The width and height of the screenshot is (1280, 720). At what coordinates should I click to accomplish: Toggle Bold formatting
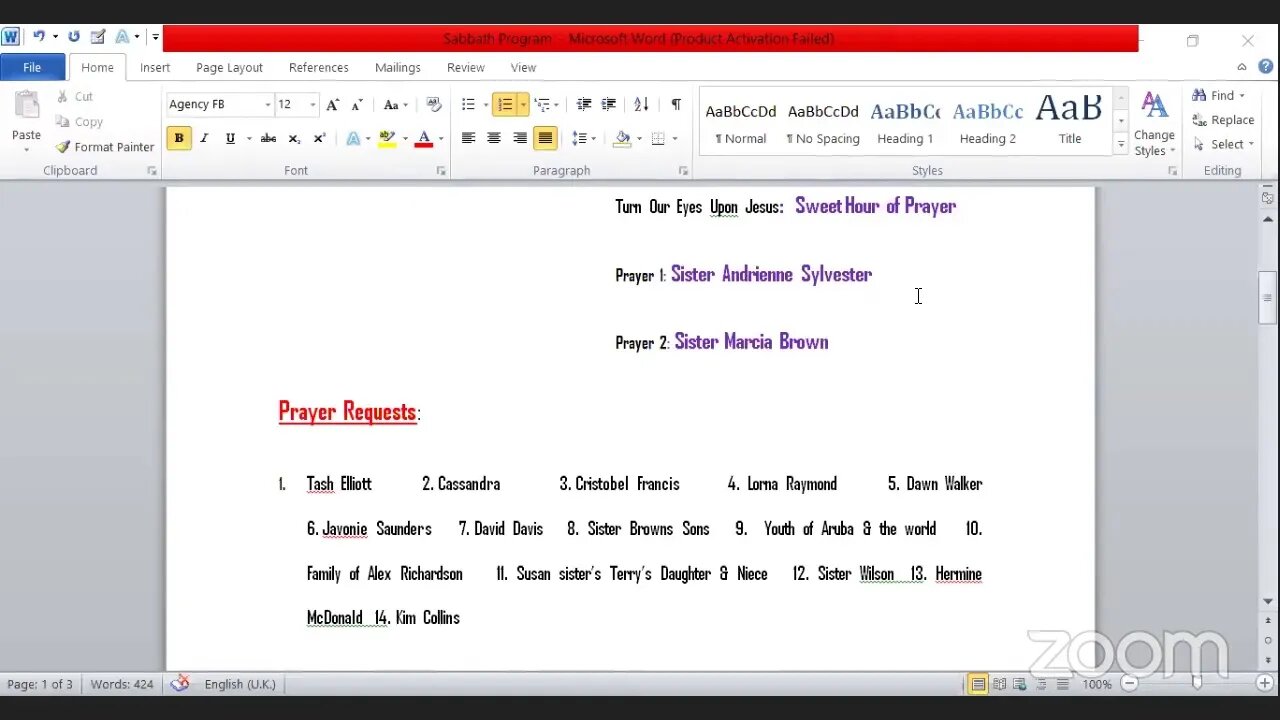(179, 138)
